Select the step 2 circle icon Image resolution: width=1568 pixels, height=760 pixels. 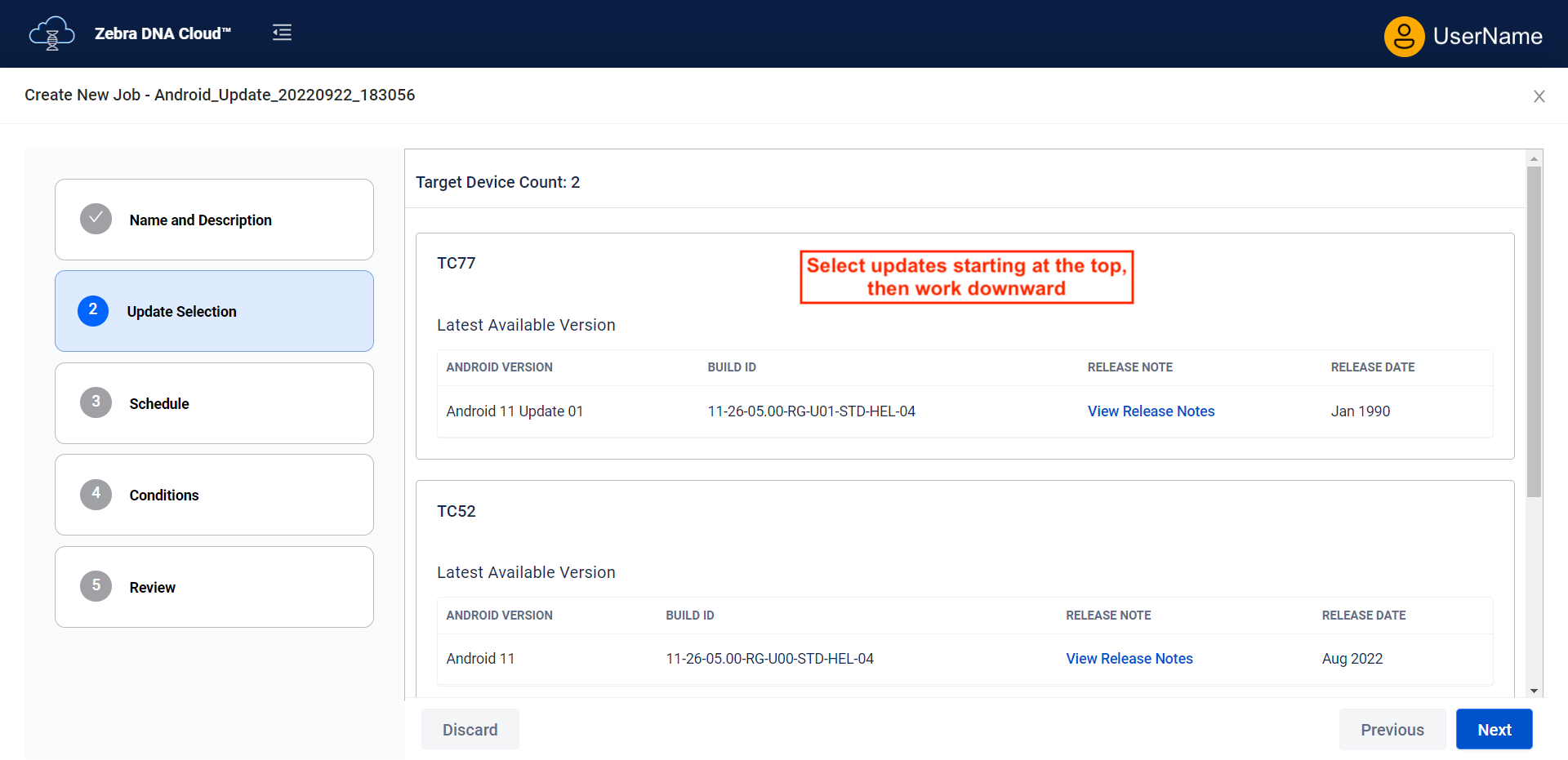coord(93,310)
